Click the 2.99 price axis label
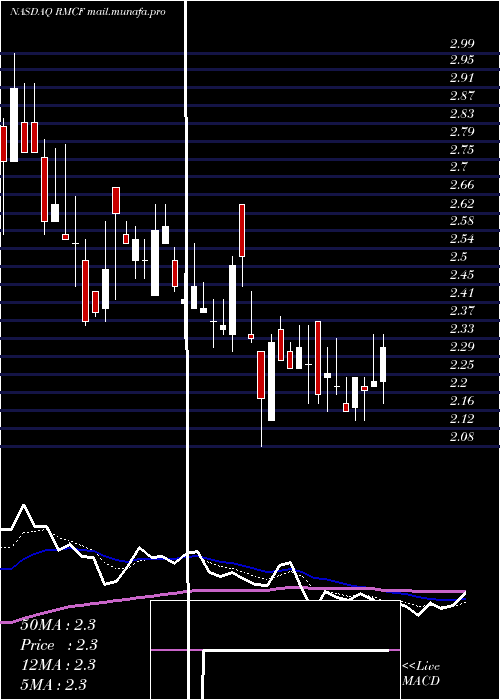The width and height of the screenshot is (500, 700). (462, 44)
